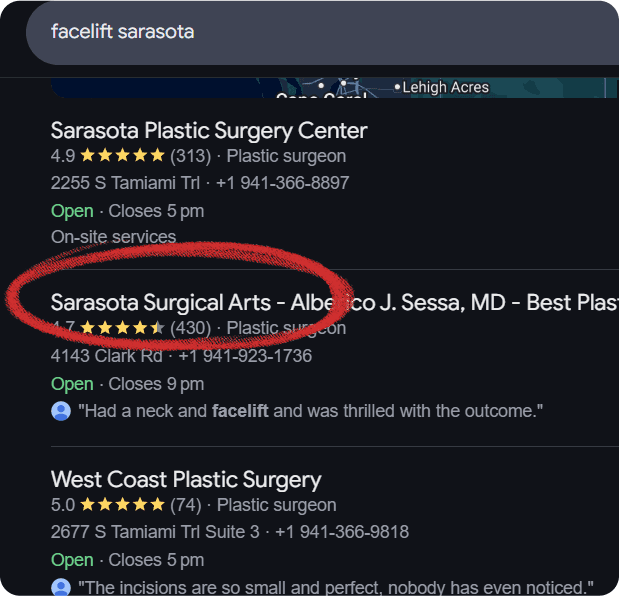Click phone number +1 941-366-9818

point(342,532)
